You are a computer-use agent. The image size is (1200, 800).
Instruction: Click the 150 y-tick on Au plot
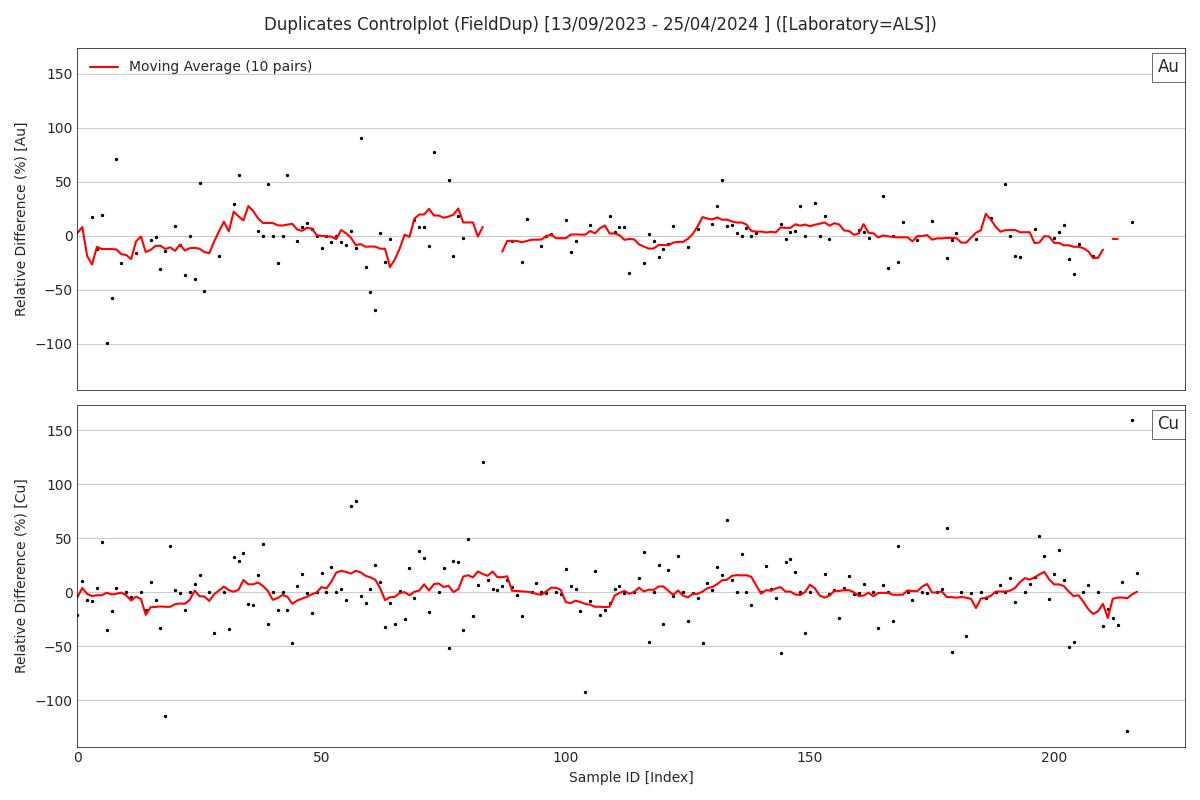[59, 74]
